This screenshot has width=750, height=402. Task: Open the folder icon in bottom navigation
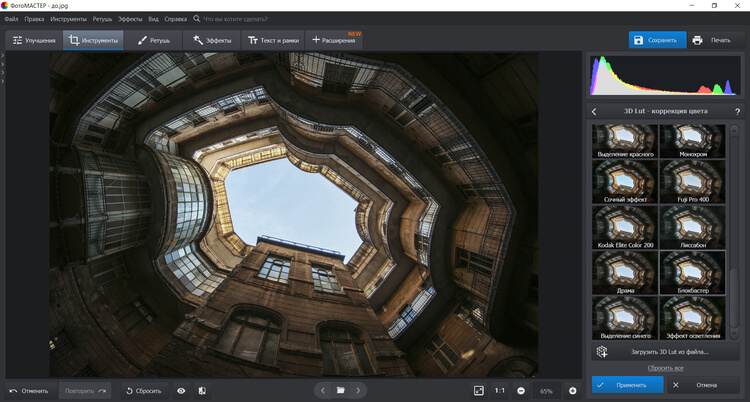341,390
